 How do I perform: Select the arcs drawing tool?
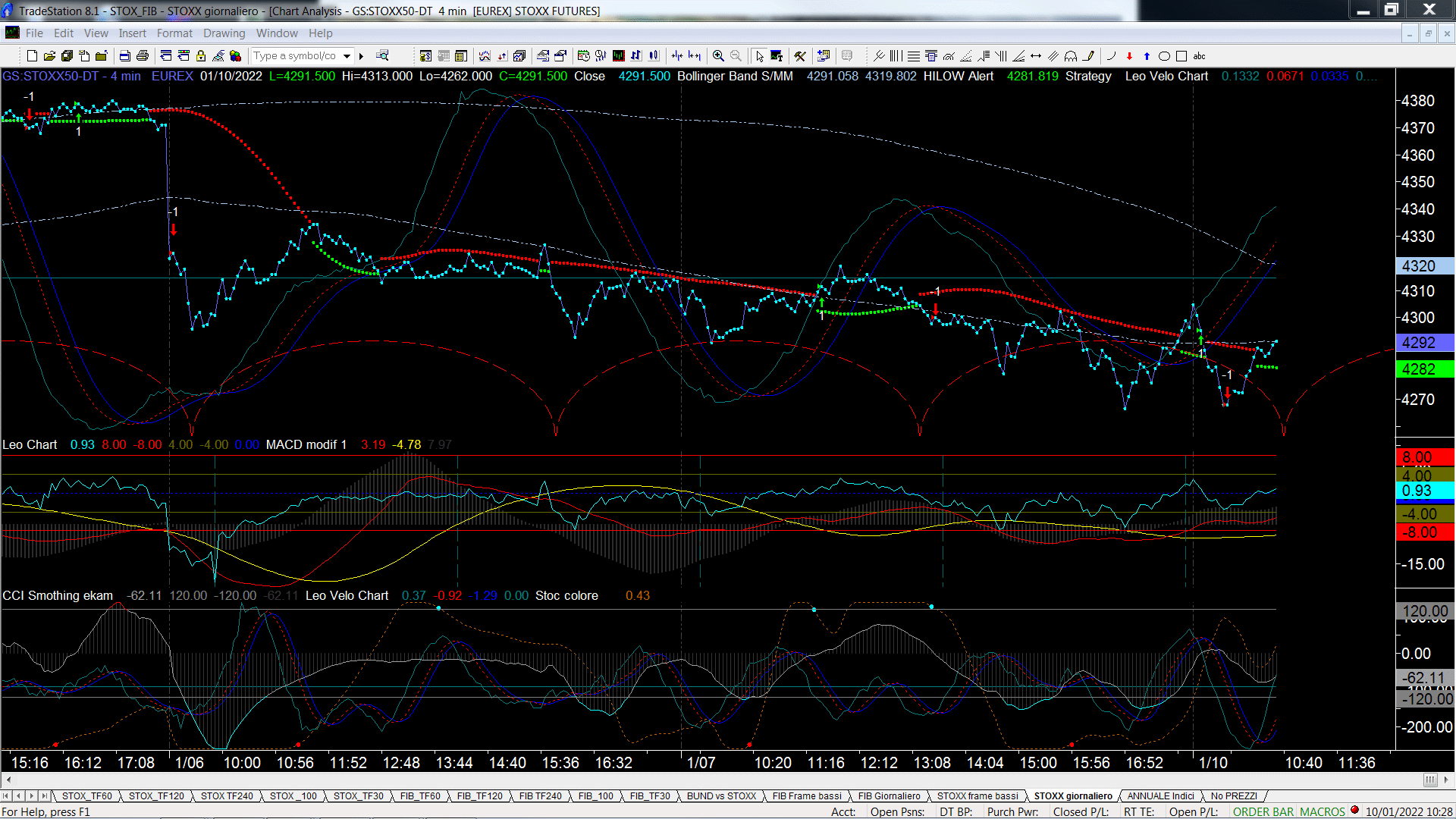point(1071,56)
